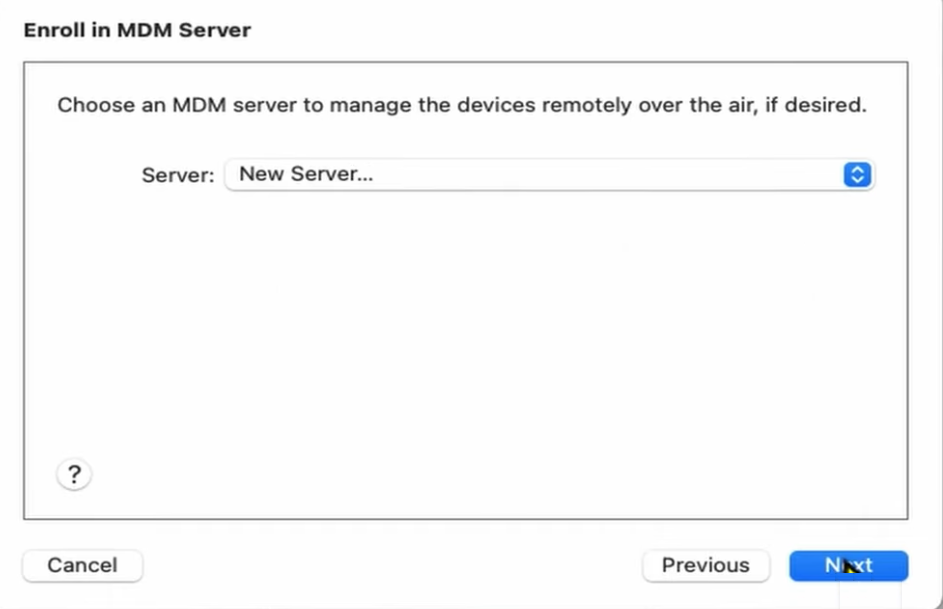Go back using Previous
This screenshot has height=609, width=943.
[706, 565]
